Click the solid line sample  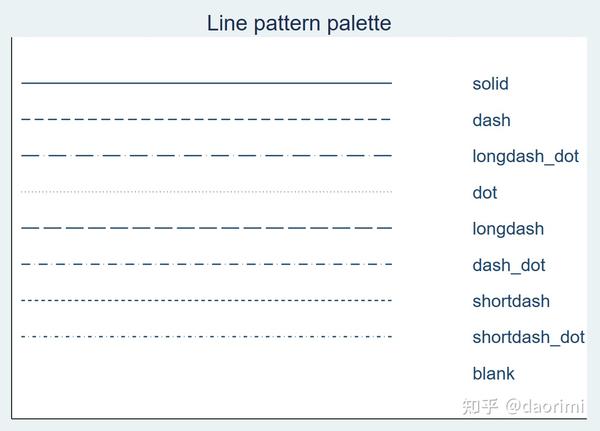(x=206, y=83)
